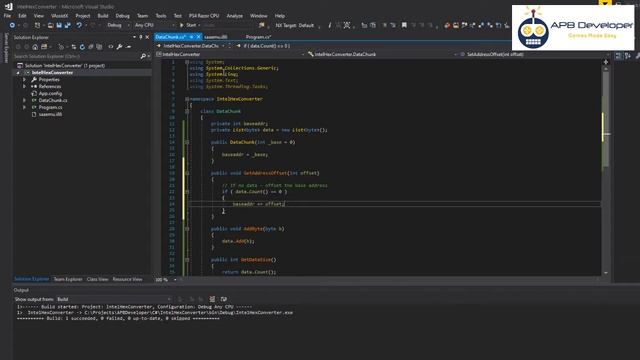Expand the References node in tree

(24, 87)
